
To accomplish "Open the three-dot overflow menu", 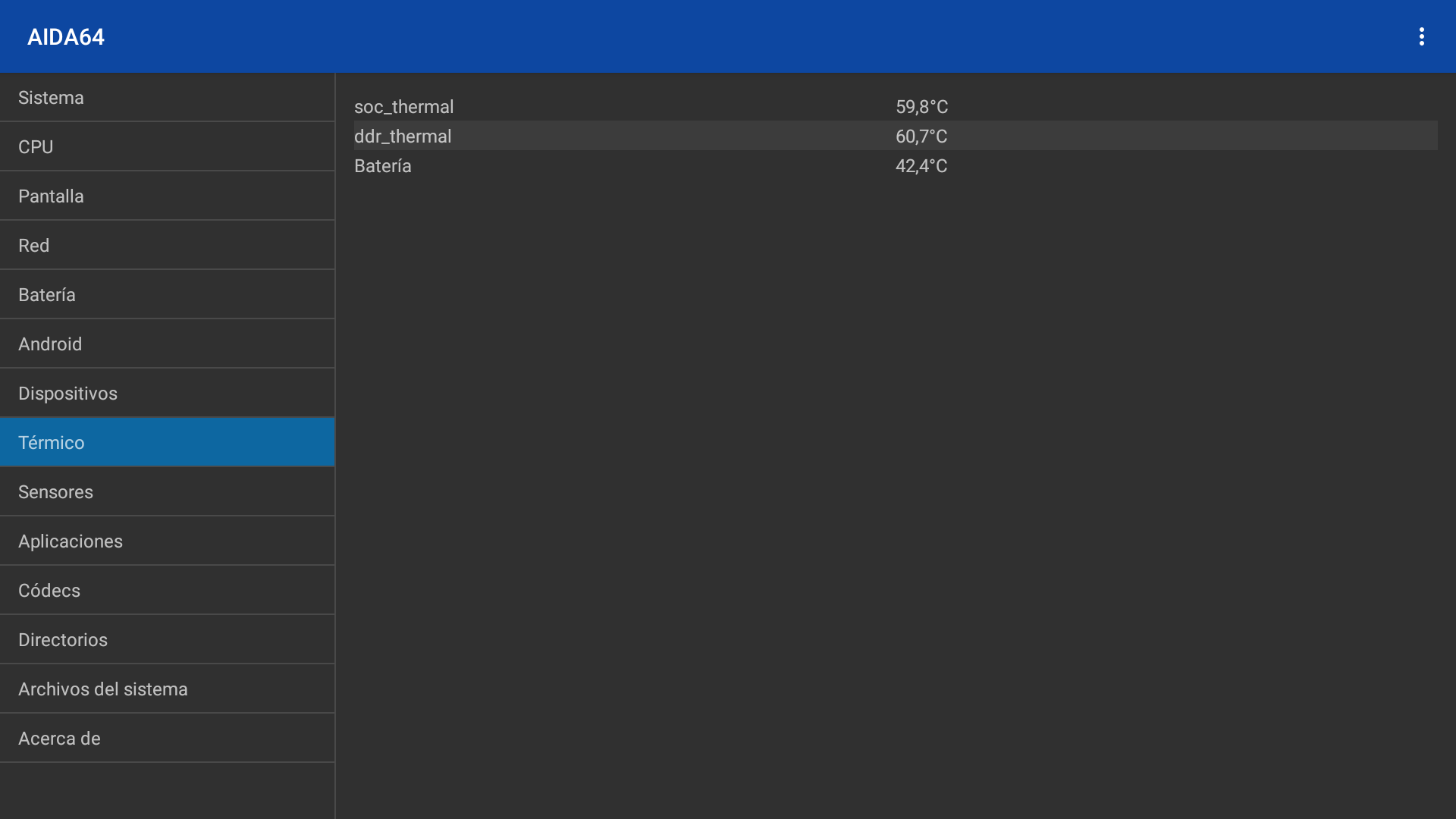I will pos(1421,36).
